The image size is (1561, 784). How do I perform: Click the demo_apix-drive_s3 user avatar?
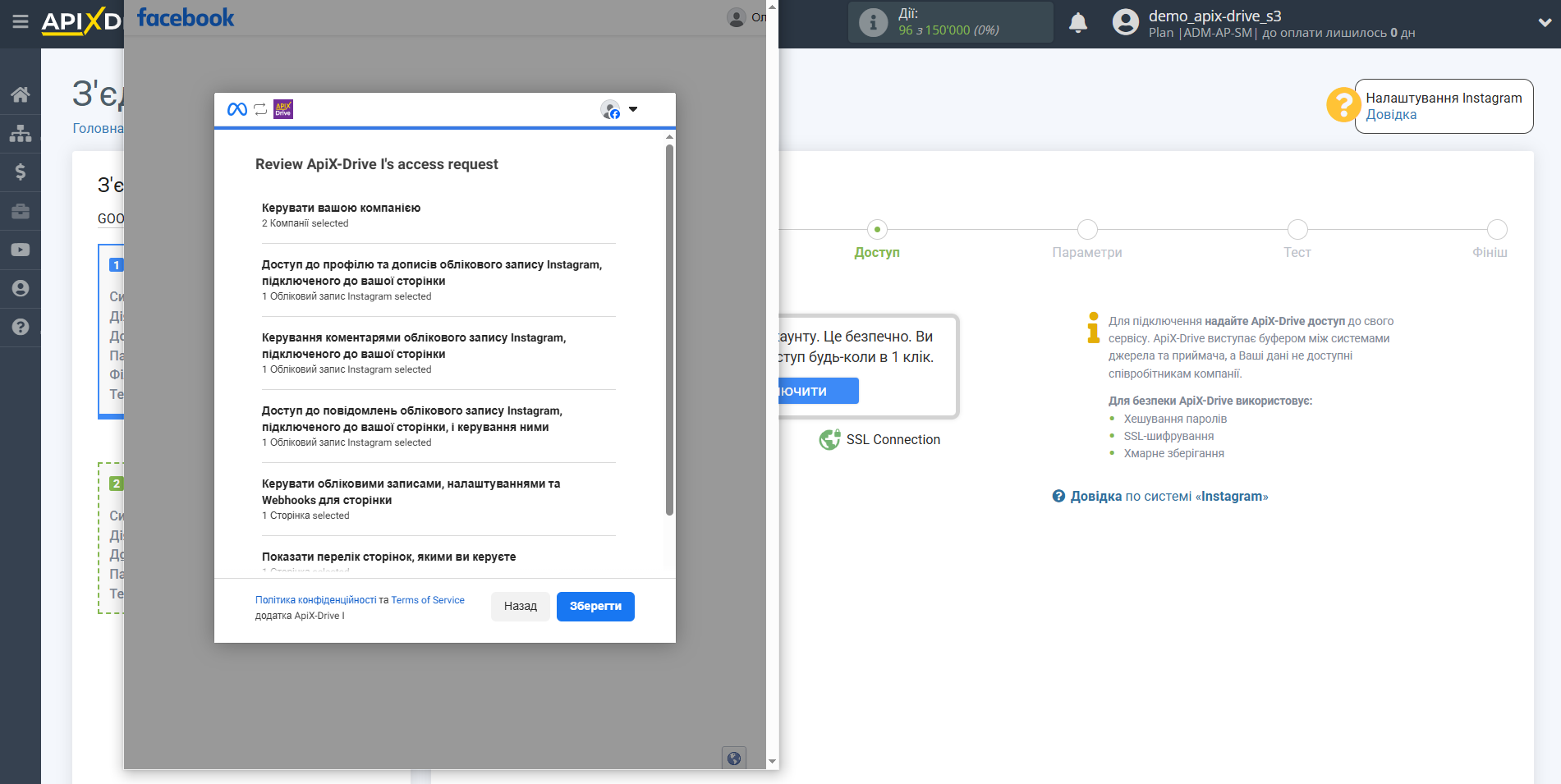tap(1126, 22)
